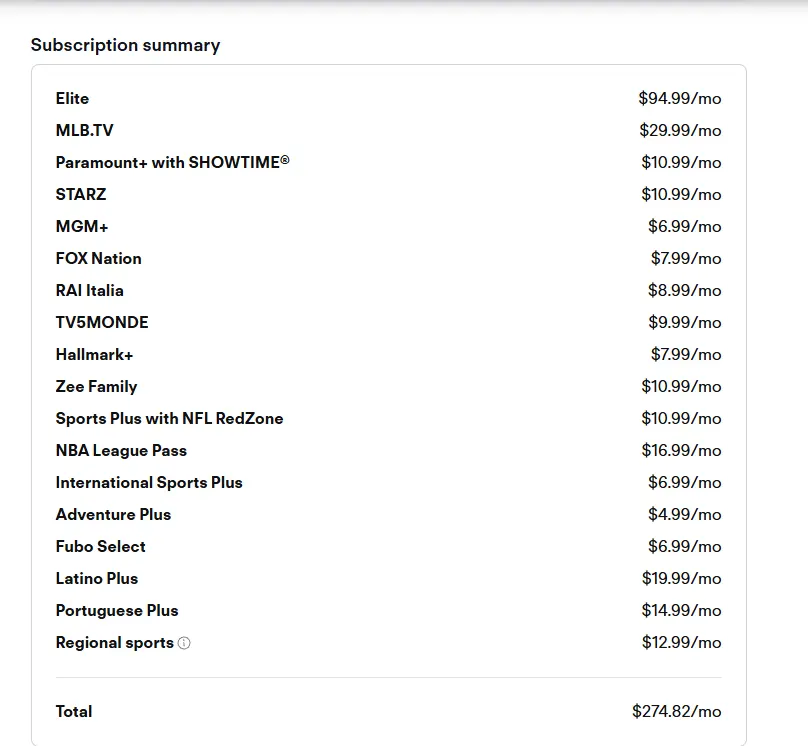808x746 pixels.
Task: Select the NBA League Pass item
Action: 121,451
